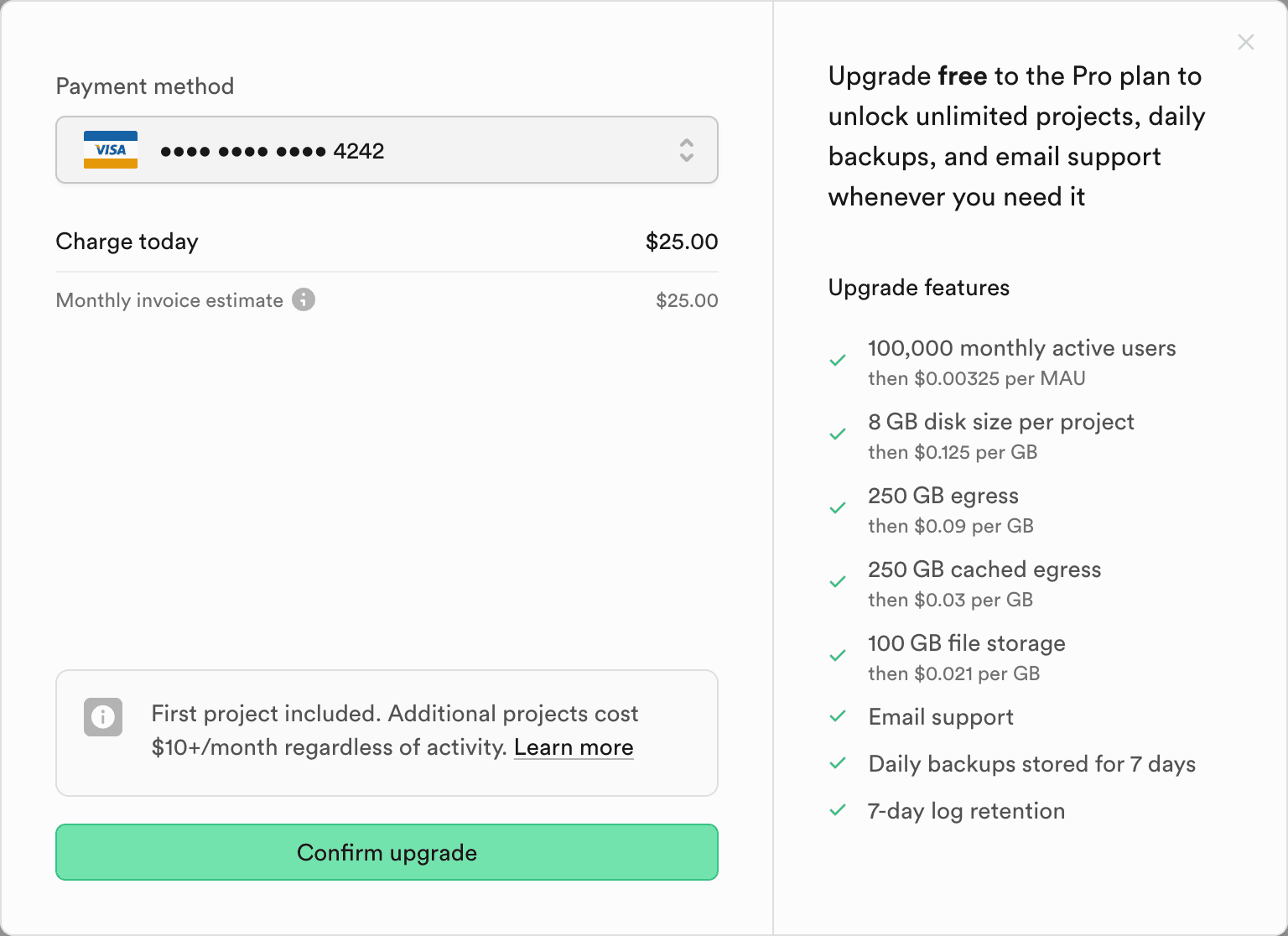Click the checkmark beside 8 GB disk size
Viewport: 1288px width, 936px height.
coord(838,434)
